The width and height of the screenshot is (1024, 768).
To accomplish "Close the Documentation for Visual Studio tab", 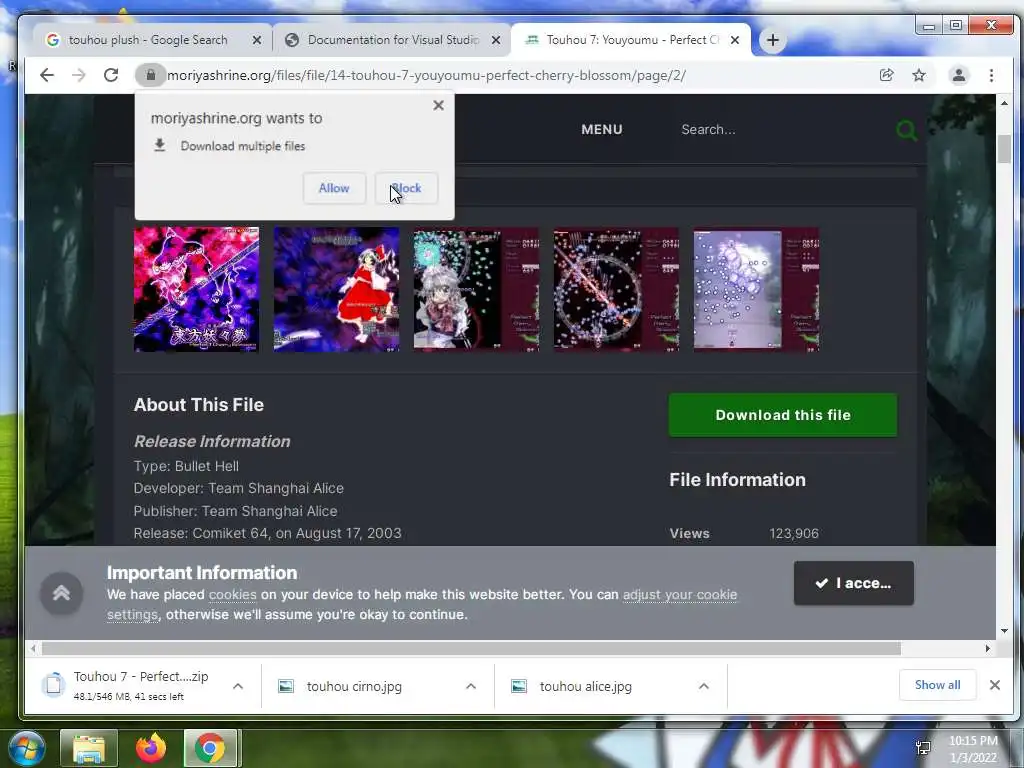I will [x=496, y=40].
